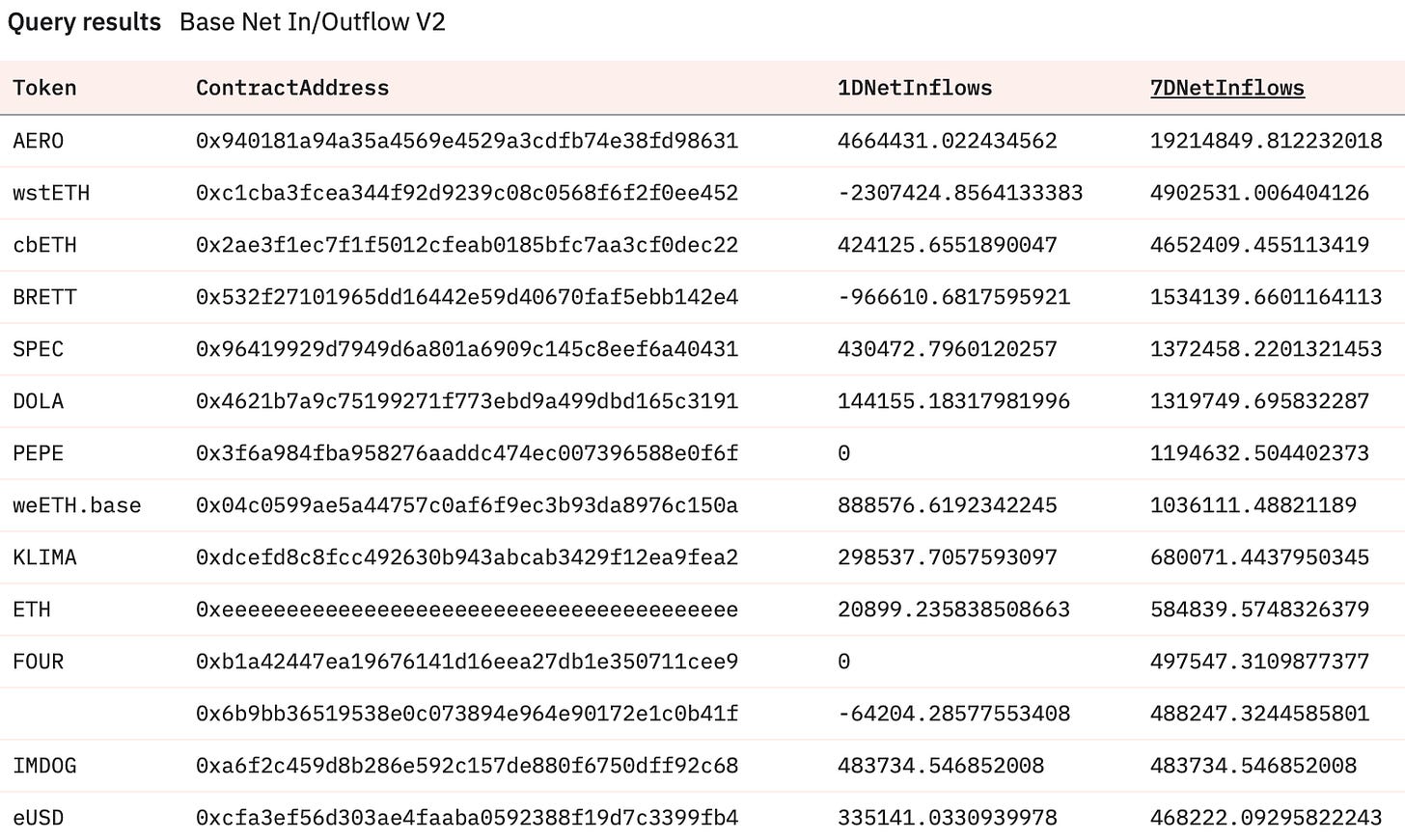This screenshot has height=840, width=1405.
Task: Click the weETH.base token cell
Action: (77, 505)
